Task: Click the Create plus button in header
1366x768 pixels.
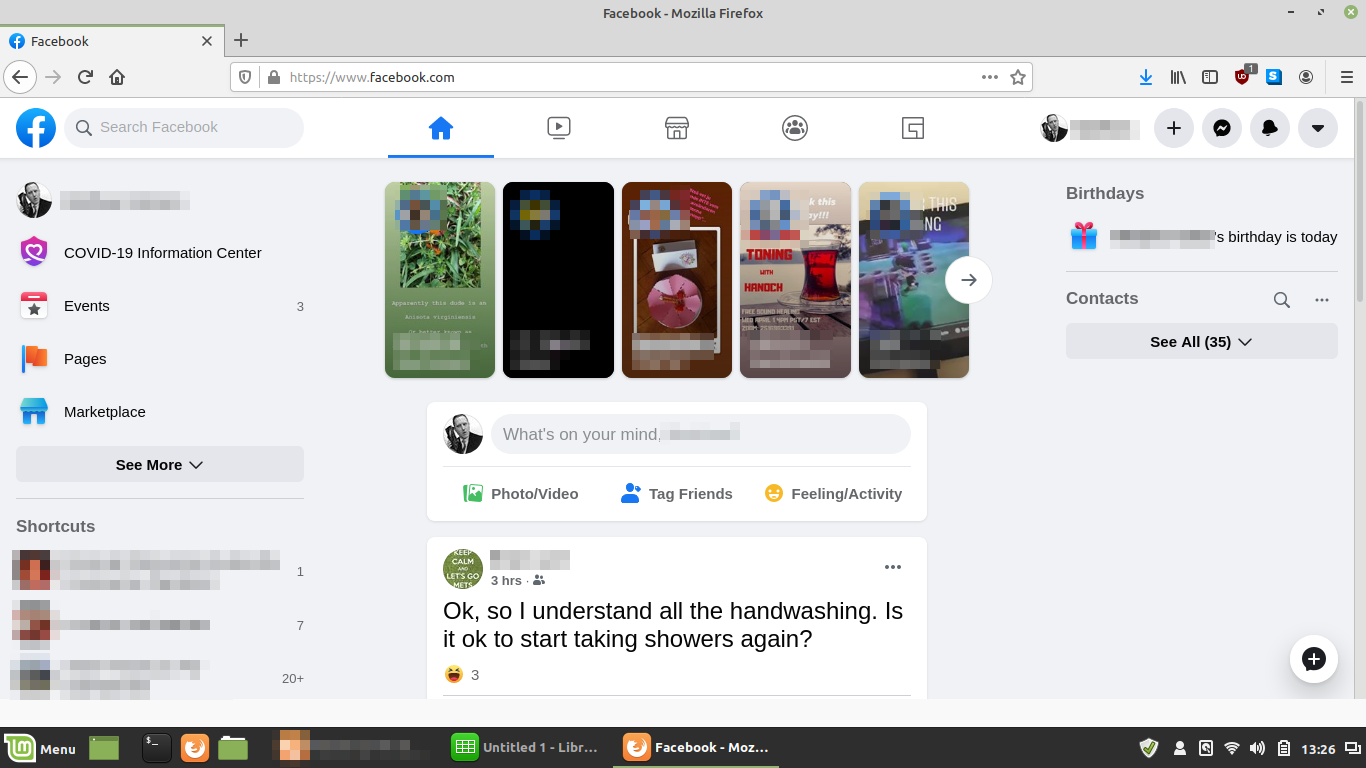Action: (1174, 128)
